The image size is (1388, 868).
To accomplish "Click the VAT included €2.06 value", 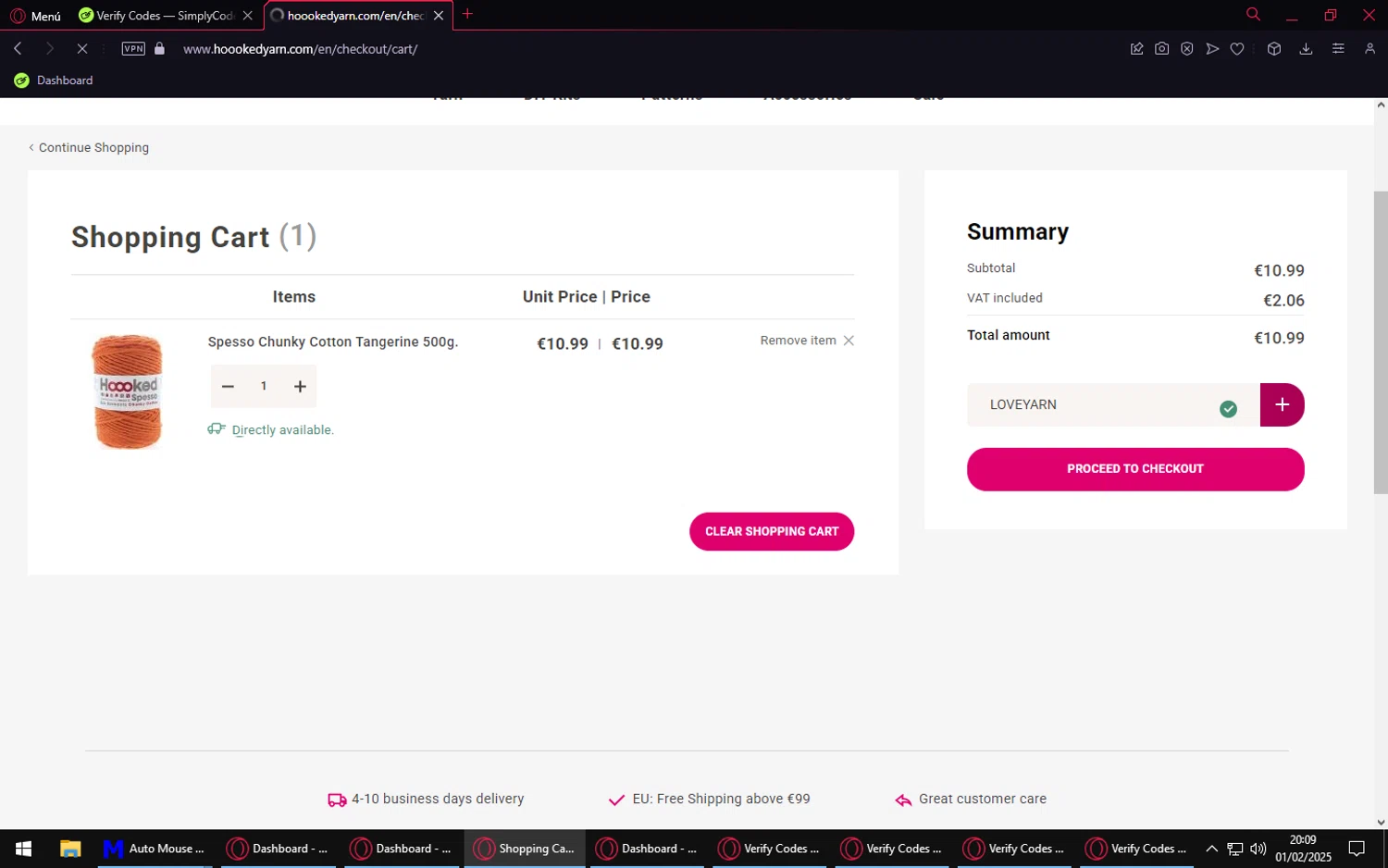I will [1284, 301].
